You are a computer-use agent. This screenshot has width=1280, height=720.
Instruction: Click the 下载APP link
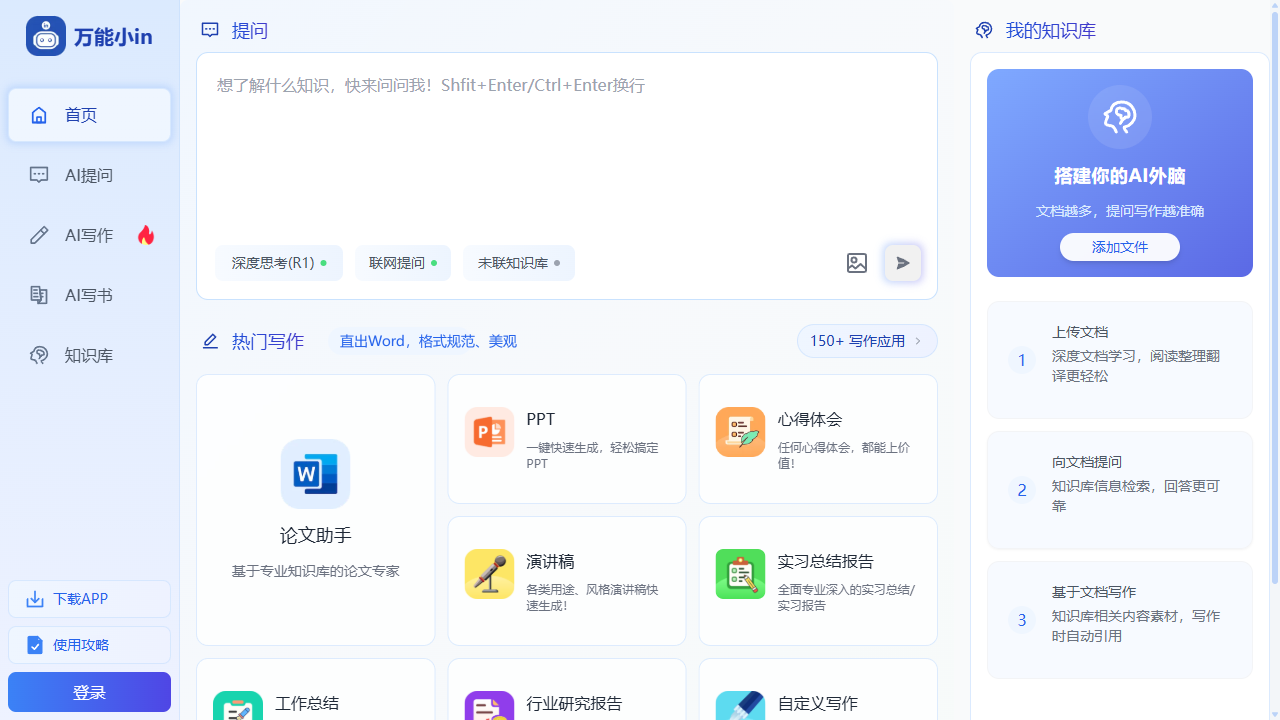click(x=89, y=599)
